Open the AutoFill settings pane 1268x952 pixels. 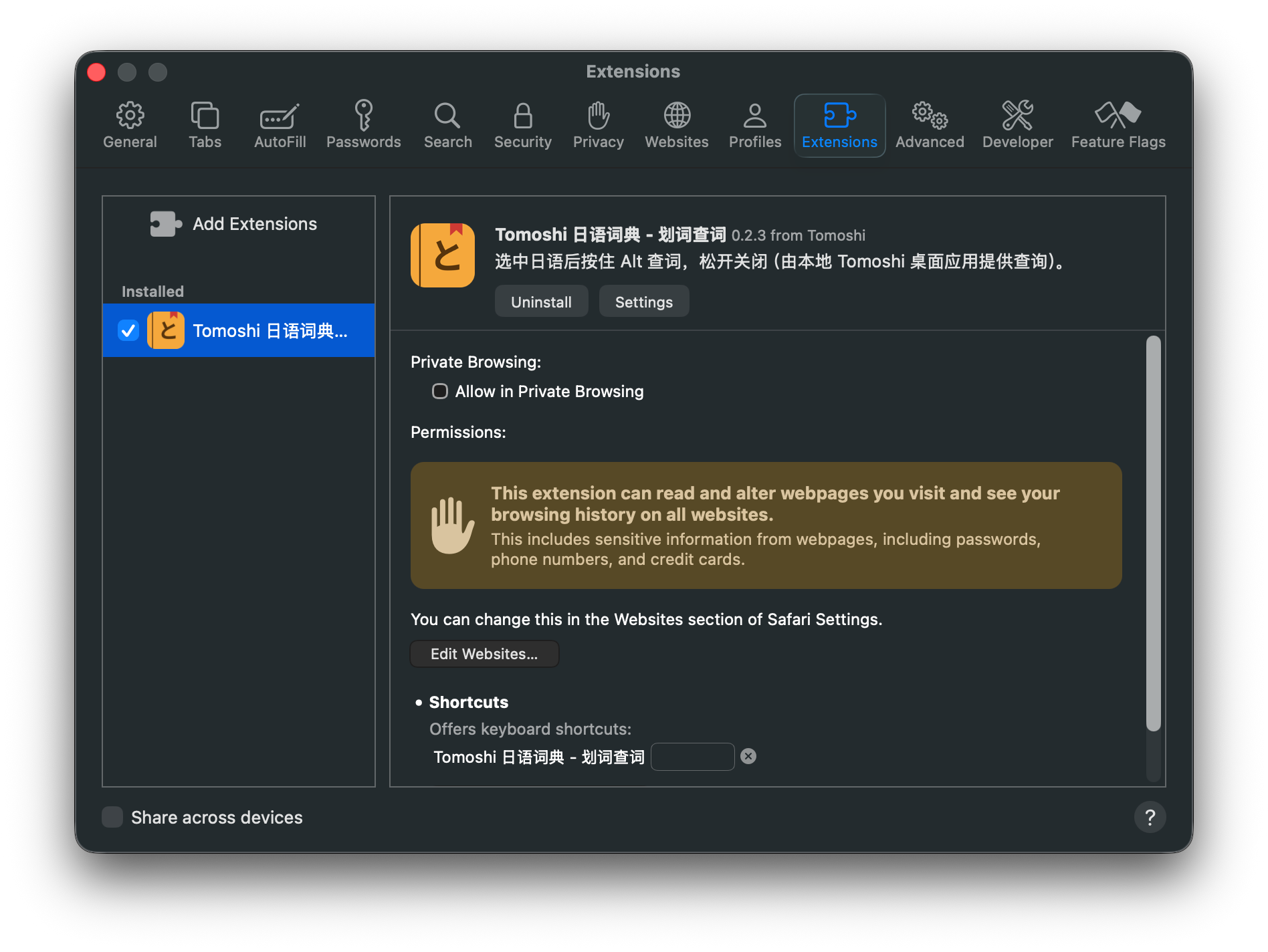(x=280, y=125)
